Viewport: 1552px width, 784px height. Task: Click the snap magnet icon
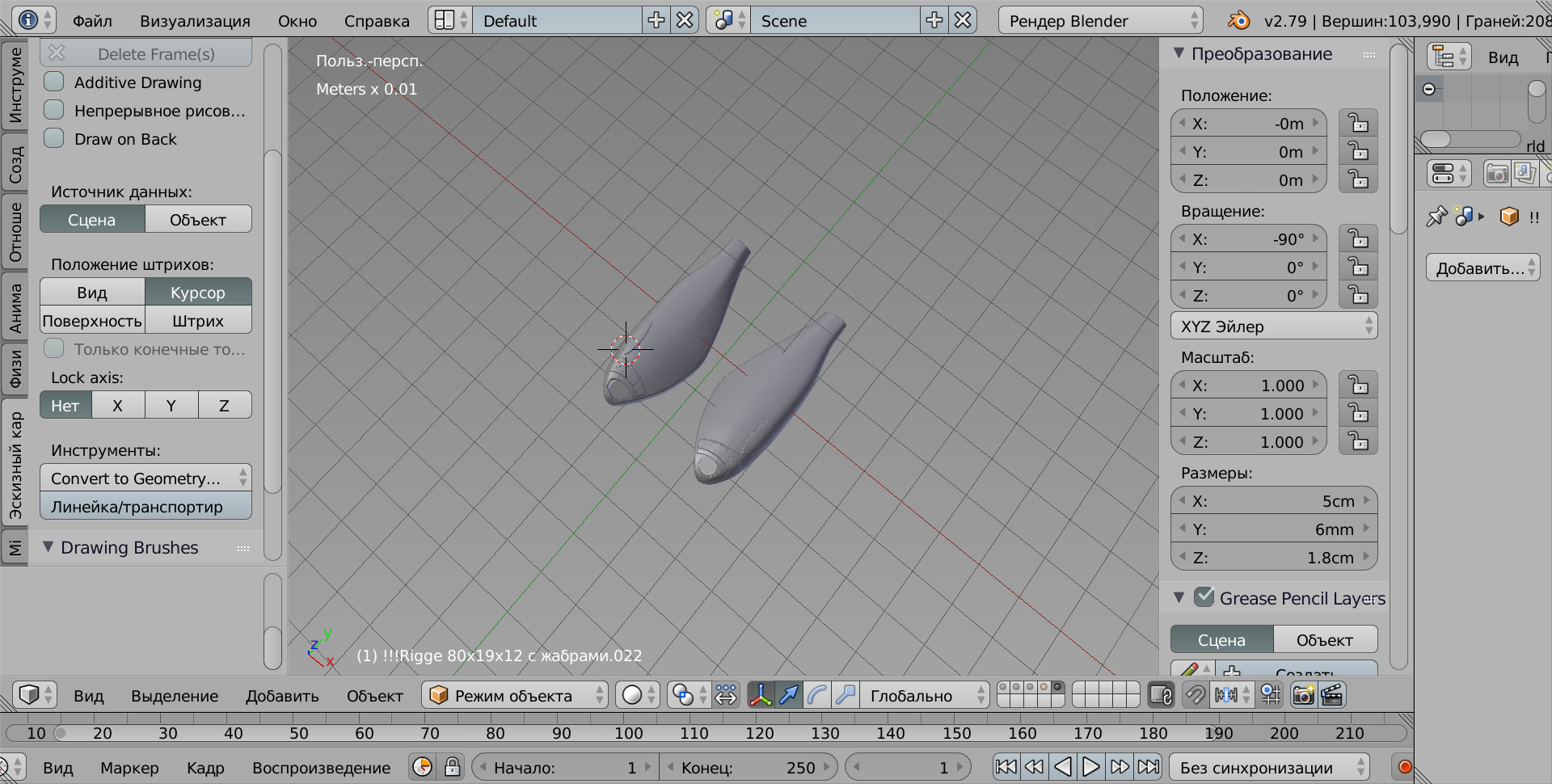pyautogui.click(x=1195, y=695)
